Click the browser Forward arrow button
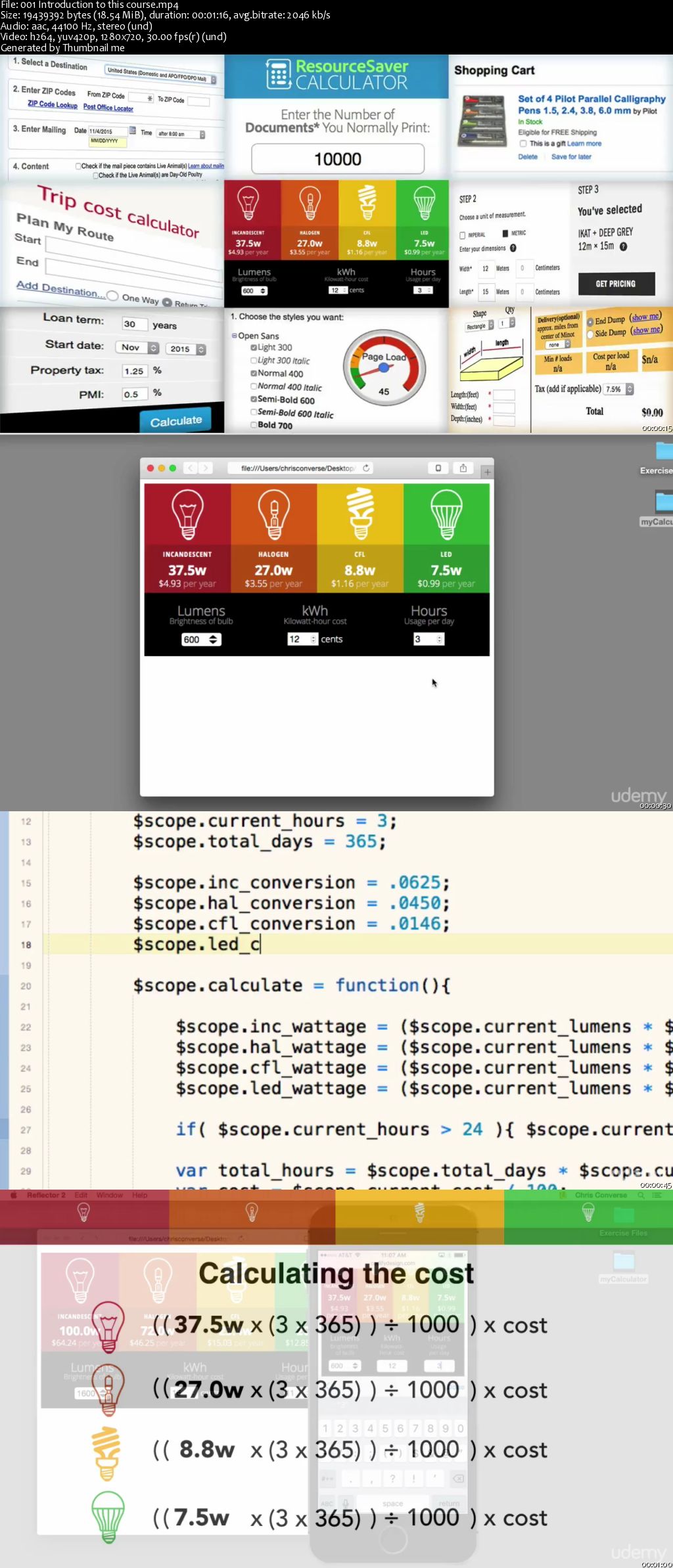The image size is (673, 1568). point(206,468)
